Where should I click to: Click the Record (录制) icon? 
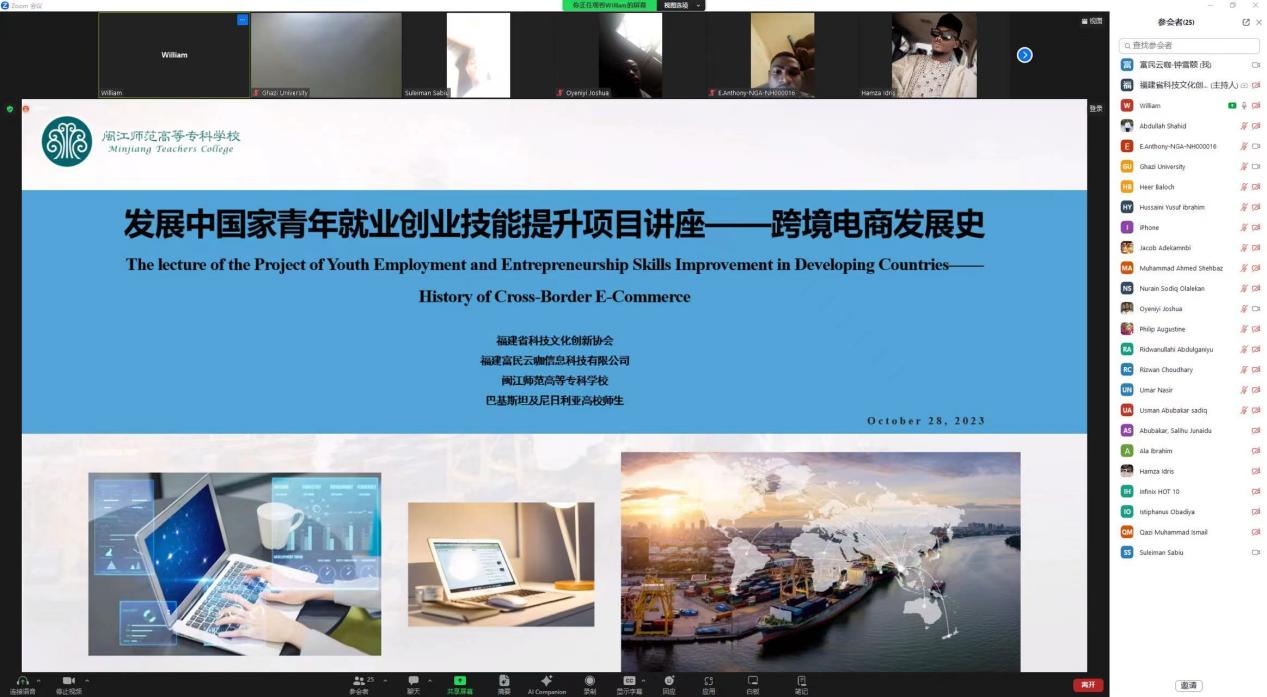click(x=589, y=682)
